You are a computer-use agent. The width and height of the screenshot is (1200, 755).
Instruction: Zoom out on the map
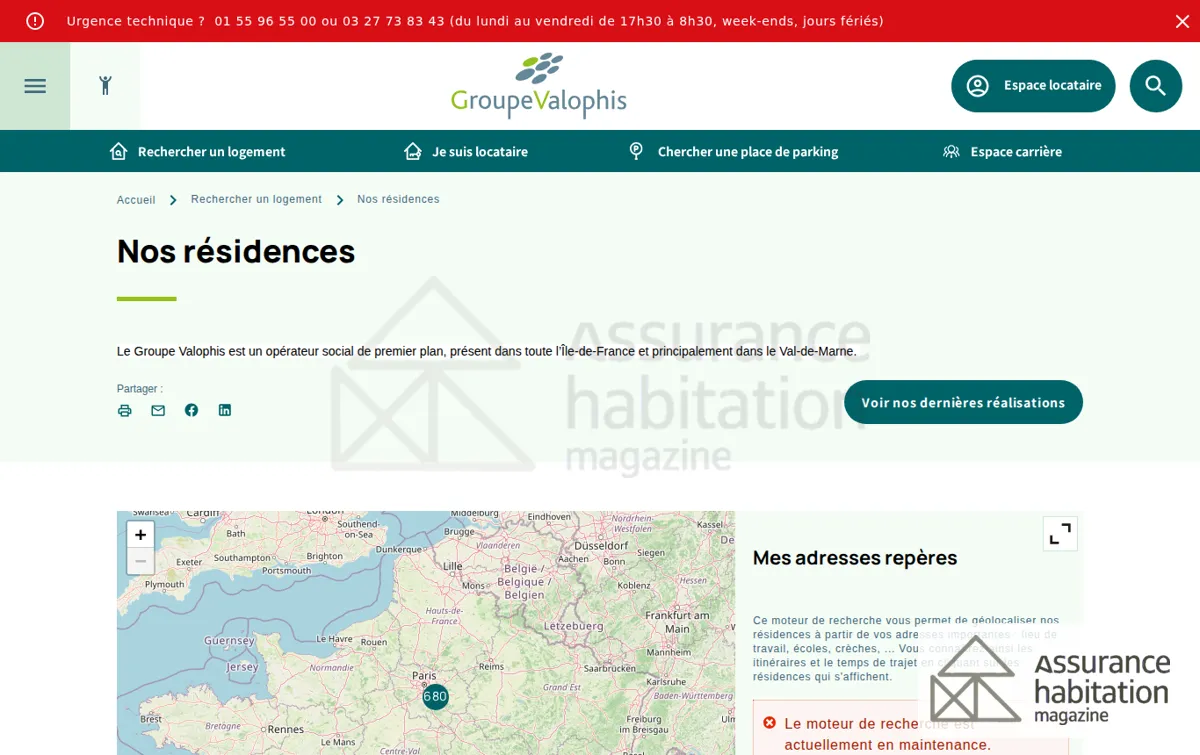point(141,561)
